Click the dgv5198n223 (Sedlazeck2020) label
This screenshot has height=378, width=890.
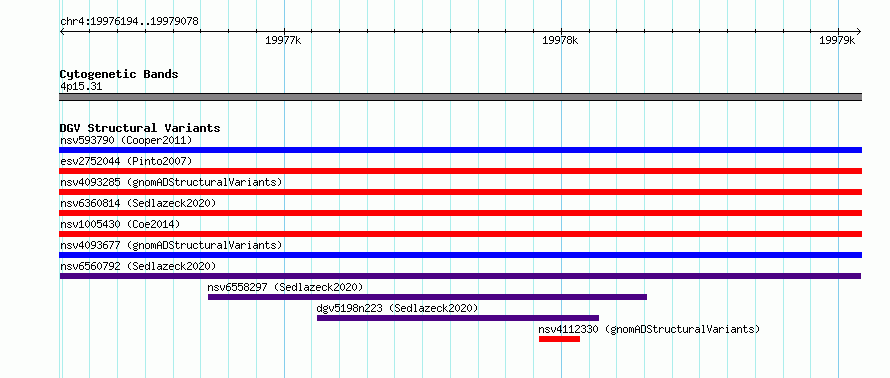(x=397, y=308)
